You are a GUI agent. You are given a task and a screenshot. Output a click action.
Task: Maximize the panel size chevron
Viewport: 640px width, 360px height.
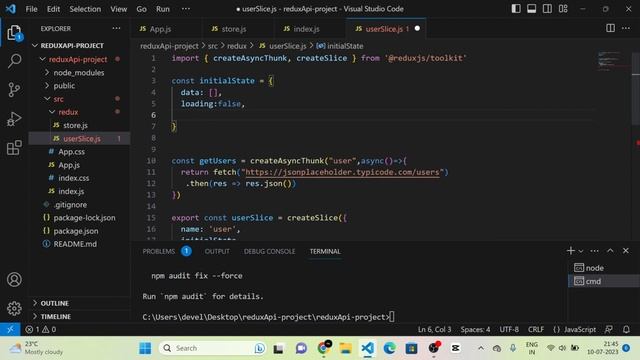point(610,251)
